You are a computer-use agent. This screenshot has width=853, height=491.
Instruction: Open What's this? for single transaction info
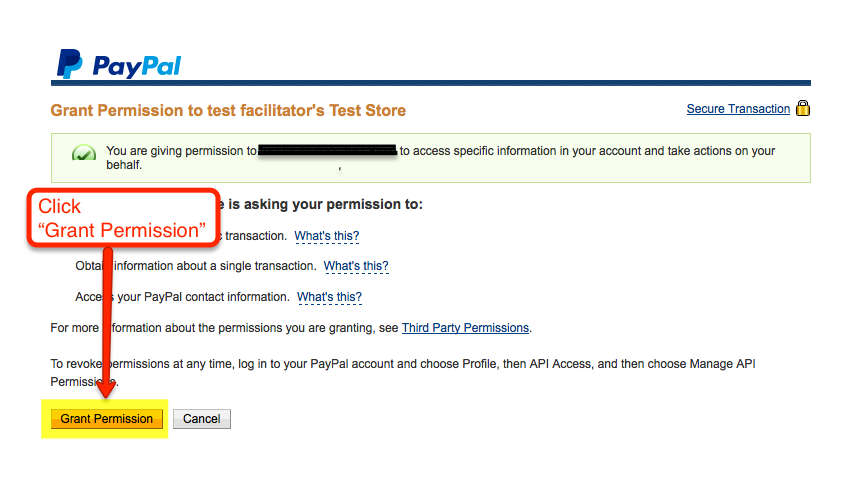pyautogui.click(x=356, y=266)
